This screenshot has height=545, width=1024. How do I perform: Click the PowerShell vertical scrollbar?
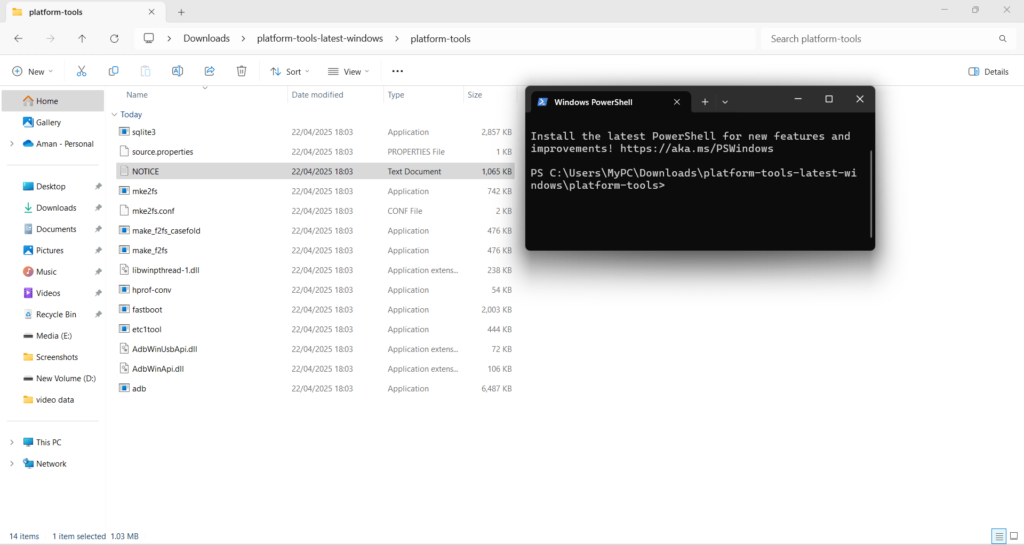[871, 194]
